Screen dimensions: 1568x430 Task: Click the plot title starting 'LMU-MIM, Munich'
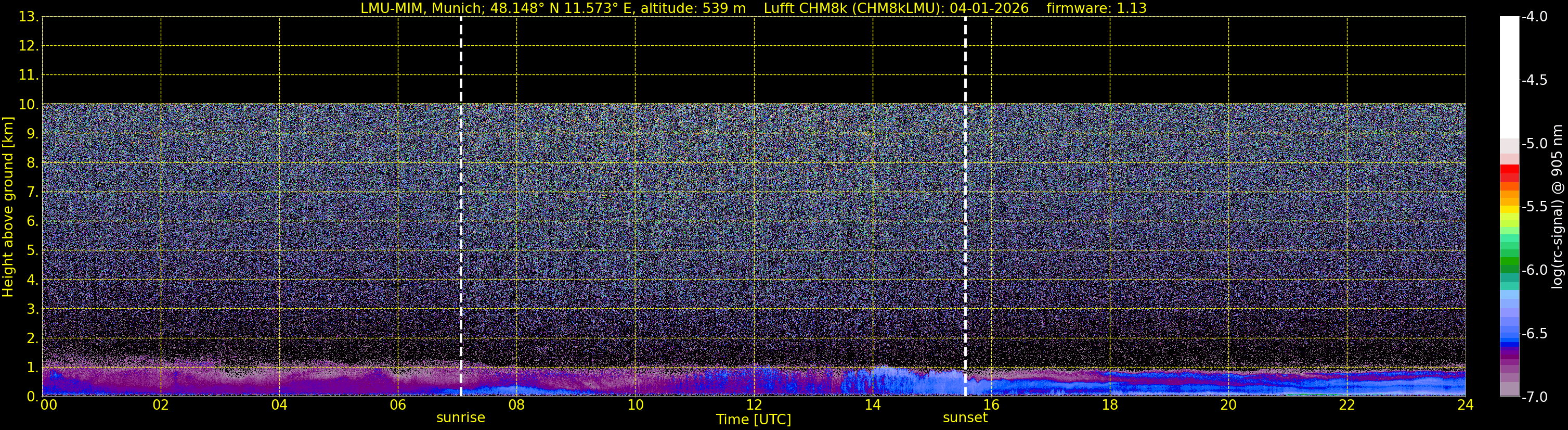click(x=754, y=8)
